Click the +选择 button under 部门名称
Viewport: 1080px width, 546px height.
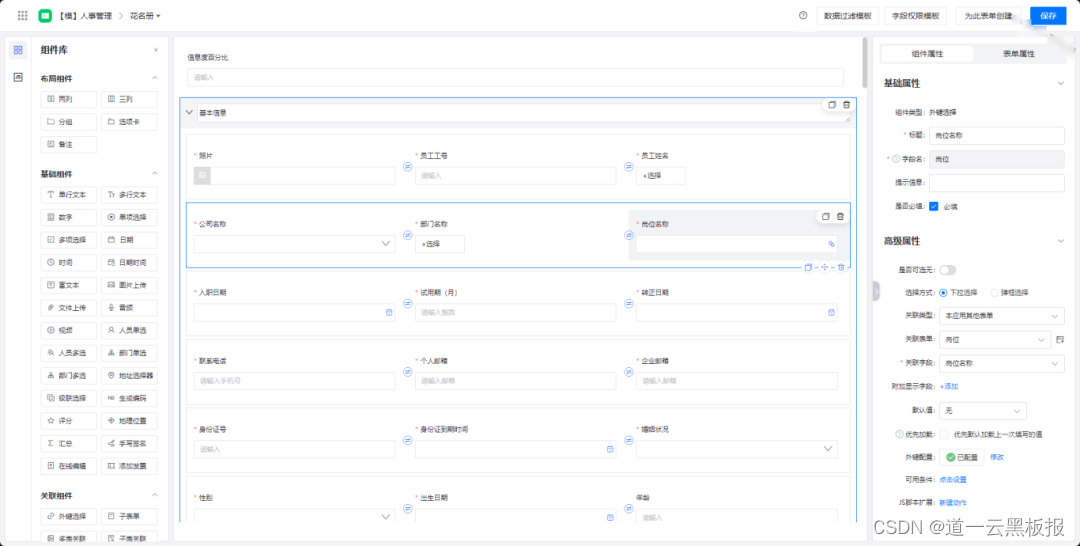(x=439, y=244)
